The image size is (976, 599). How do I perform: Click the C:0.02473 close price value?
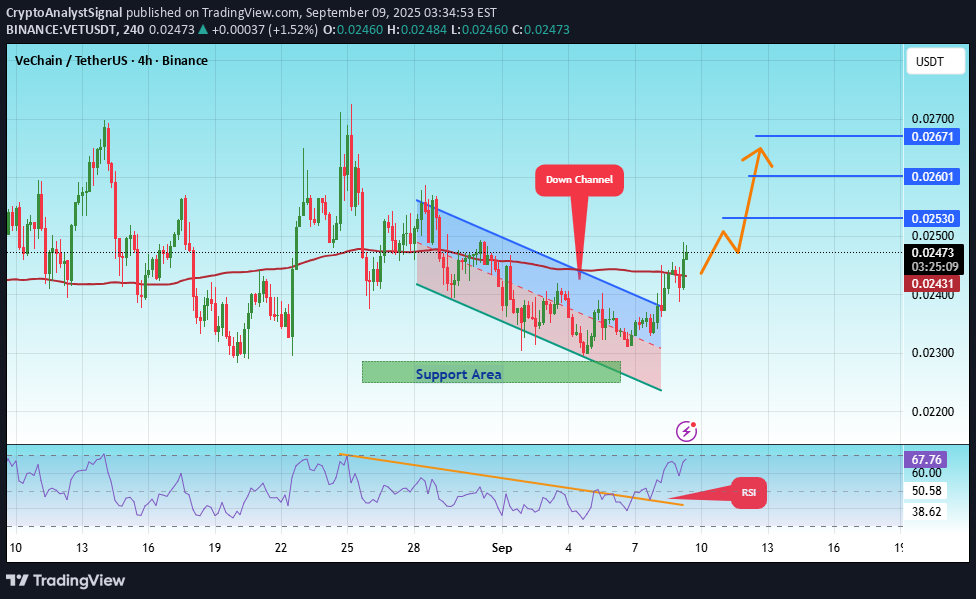tap(540, 29)
